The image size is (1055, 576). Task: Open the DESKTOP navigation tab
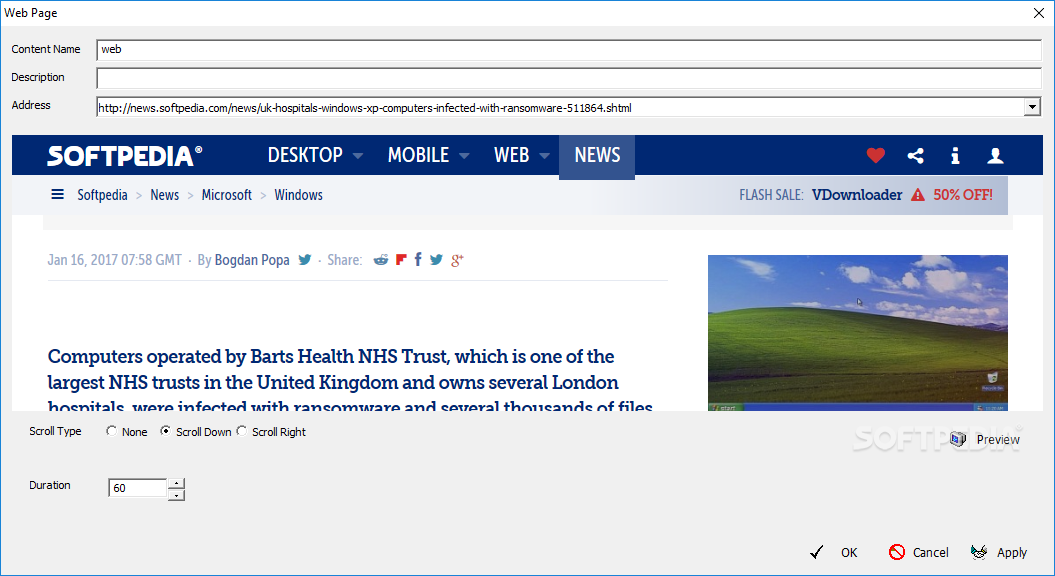coord(305,155)
